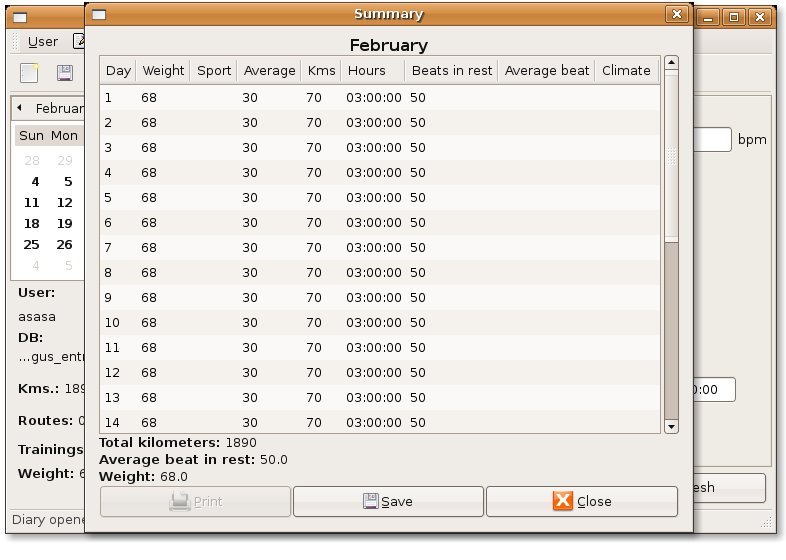Viewport: 786px width, 560px height.
Task: Select calendar day 19
Action: pos(65,224)
